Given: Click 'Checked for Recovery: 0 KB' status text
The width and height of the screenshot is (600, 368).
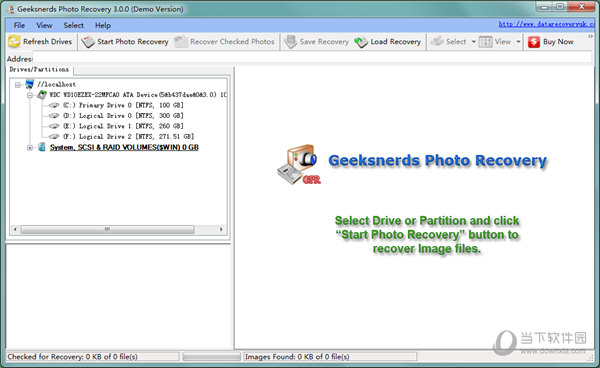Looking at the screenshot, I should point(73,357).
